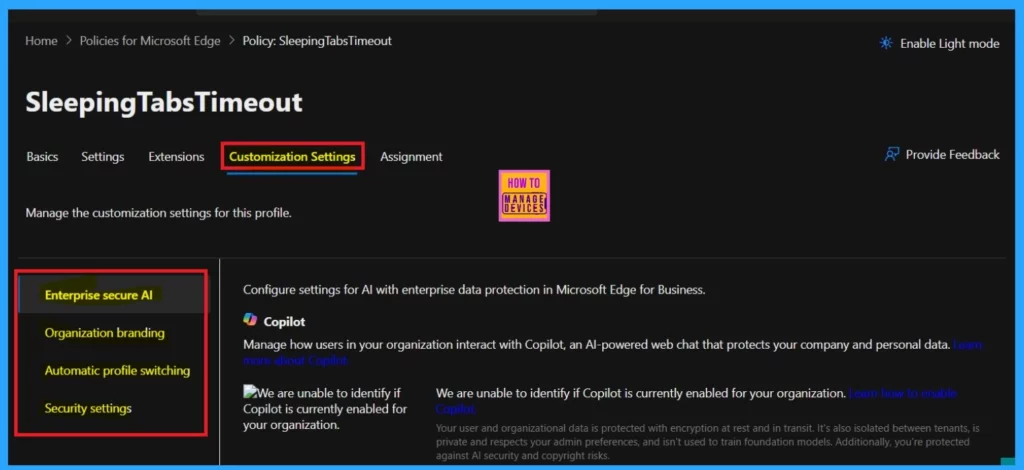The image size is (1024, 470).
Task: Switch to the Settings tab
Action: [x=103, y=157]
